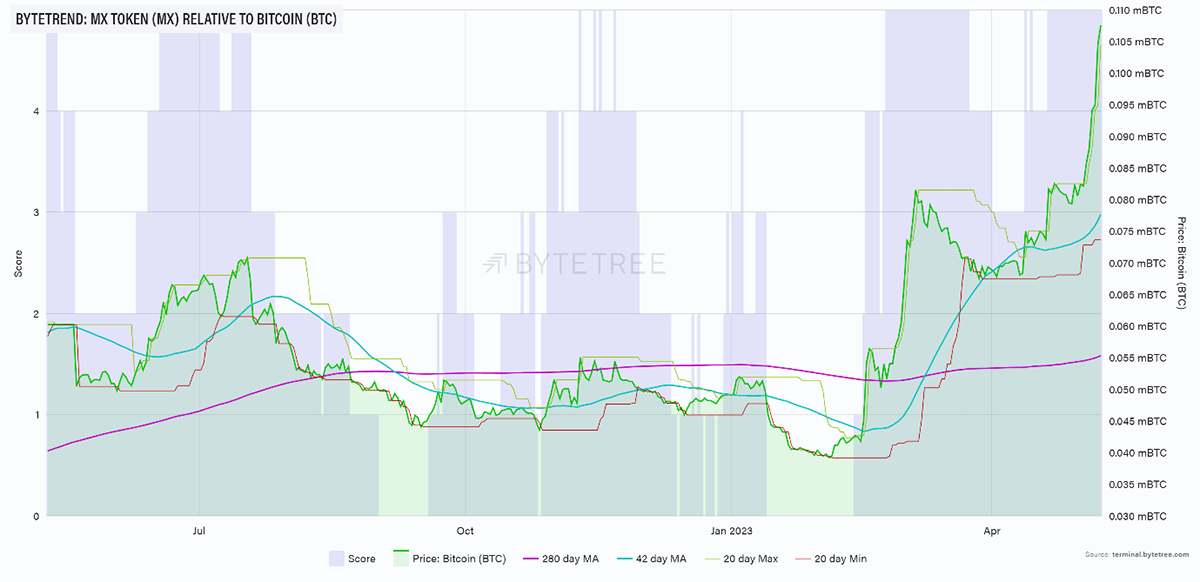
Task: Click the 0.045 mBTC price axis label
Action: [1135, 422]
